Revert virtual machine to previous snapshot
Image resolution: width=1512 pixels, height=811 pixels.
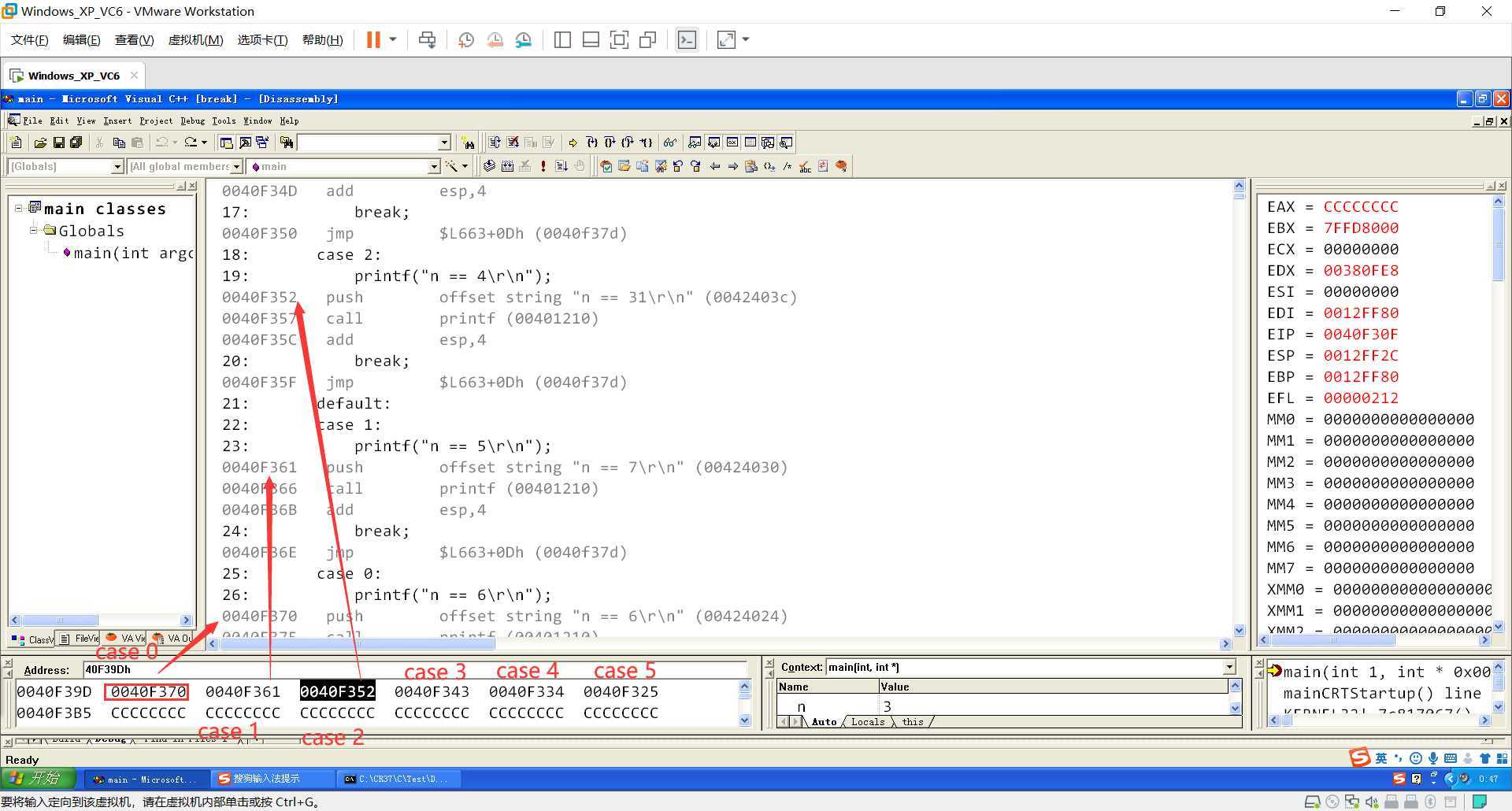click(495, 39)
